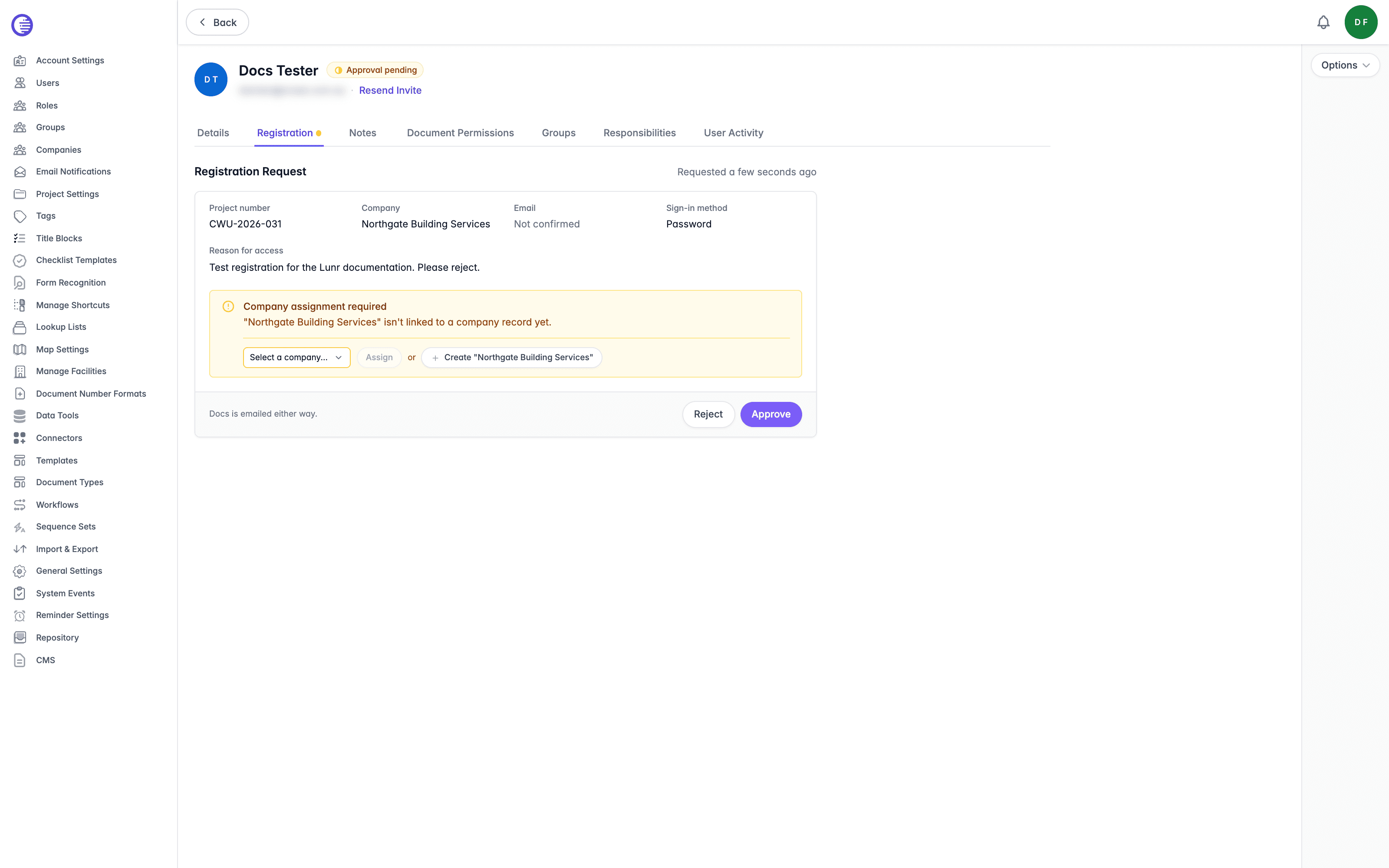1389x868 pixels.
Task: Click the Tags sidebar icon
Action: pos(20,216)
